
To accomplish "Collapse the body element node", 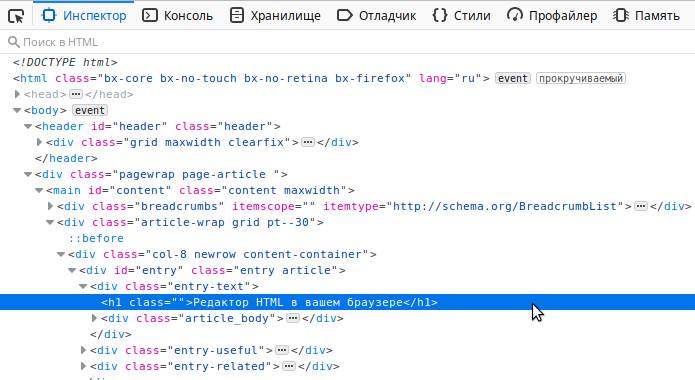I will [17, 110].
